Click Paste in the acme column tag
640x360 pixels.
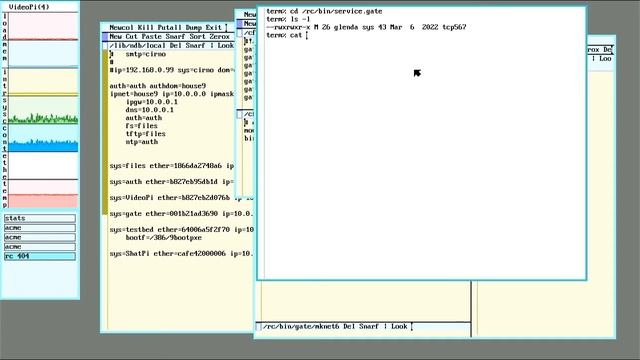click(151, 36)
